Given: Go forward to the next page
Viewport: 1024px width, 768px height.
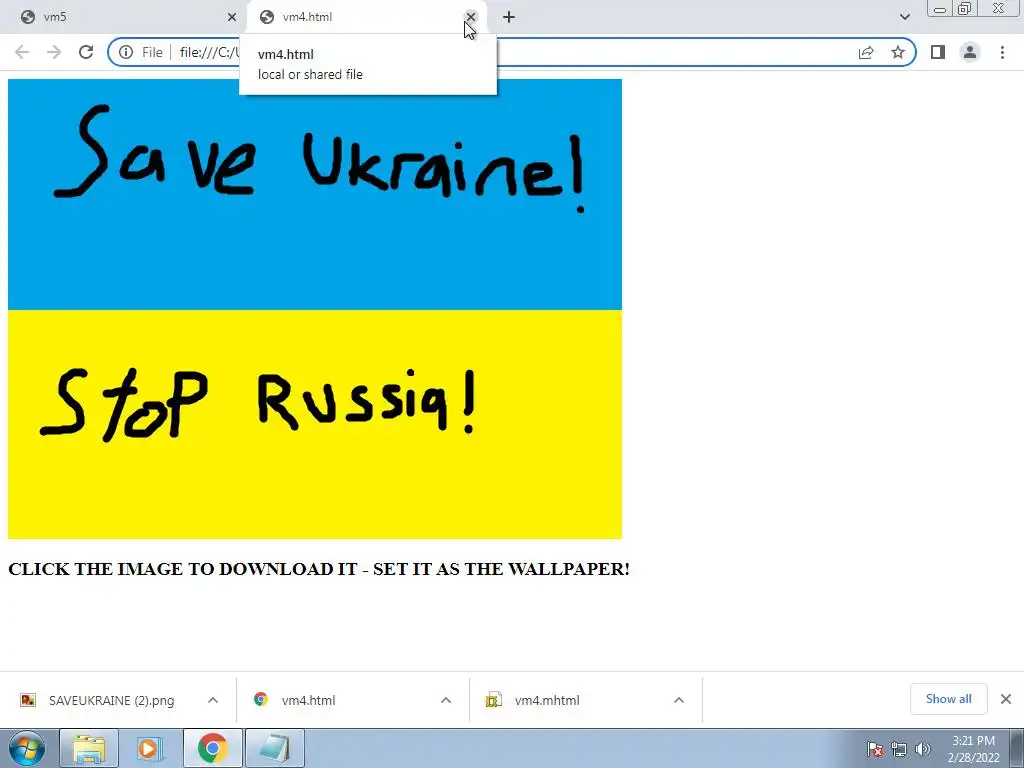Looking at the screenshot, I should coord(54,52).
